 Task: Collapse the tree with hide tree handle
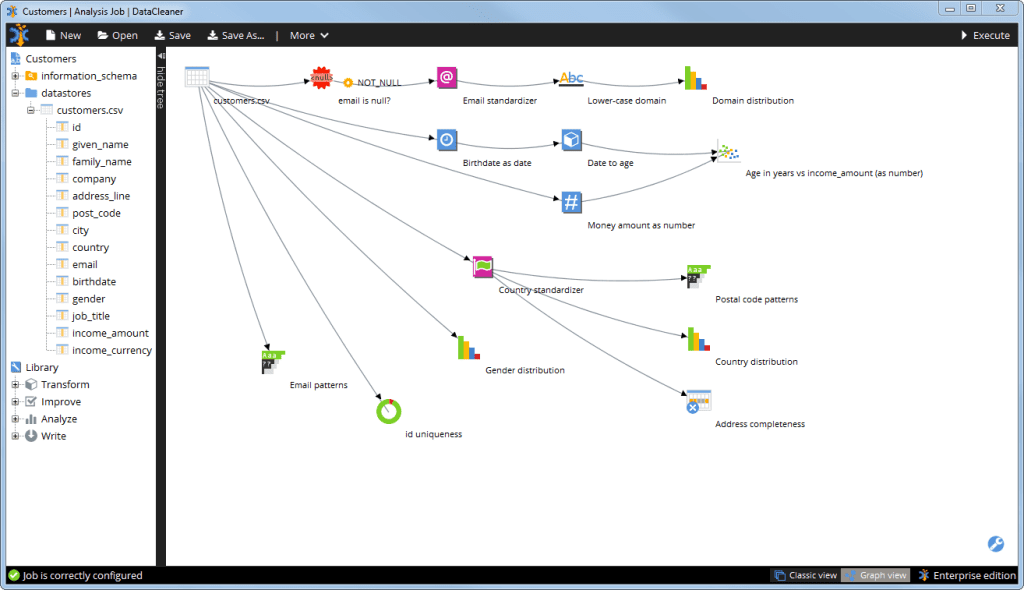160,80
